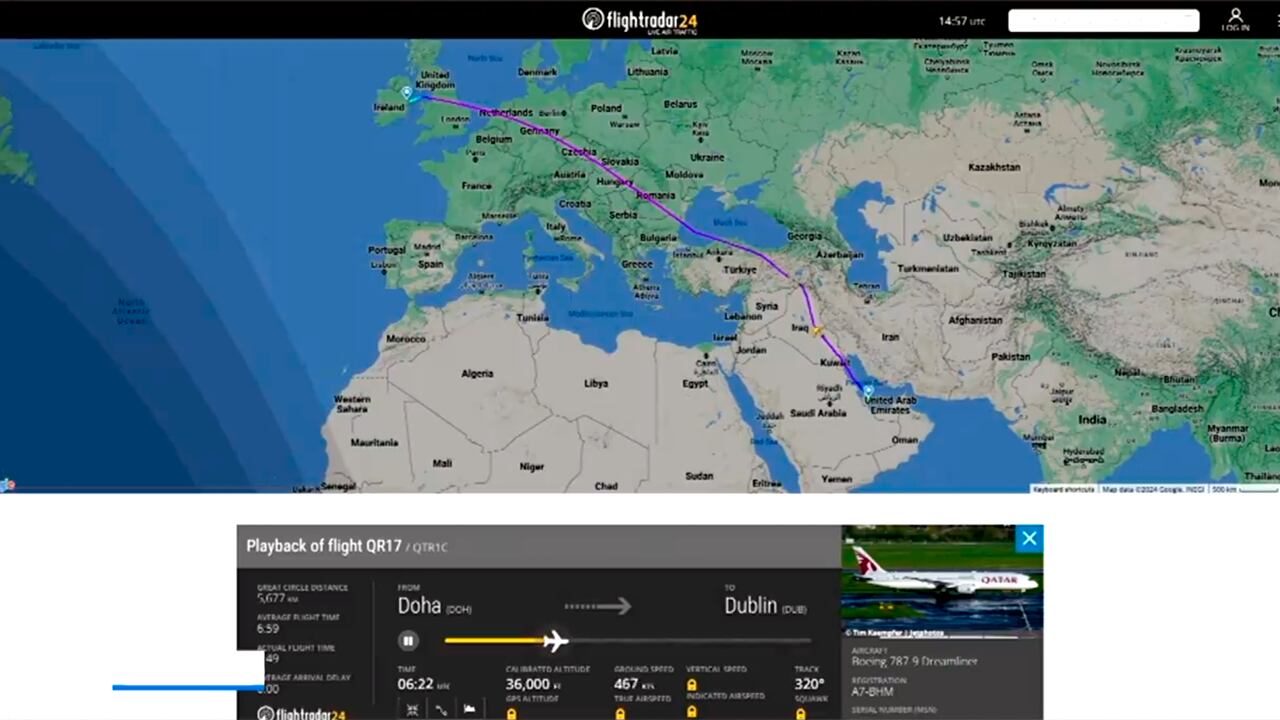Image resolution: width=1280 pixels, height=720 pixels.
Task: Click the yellow aircraft icon over Iraq
Action: click(x=817, y=329)
